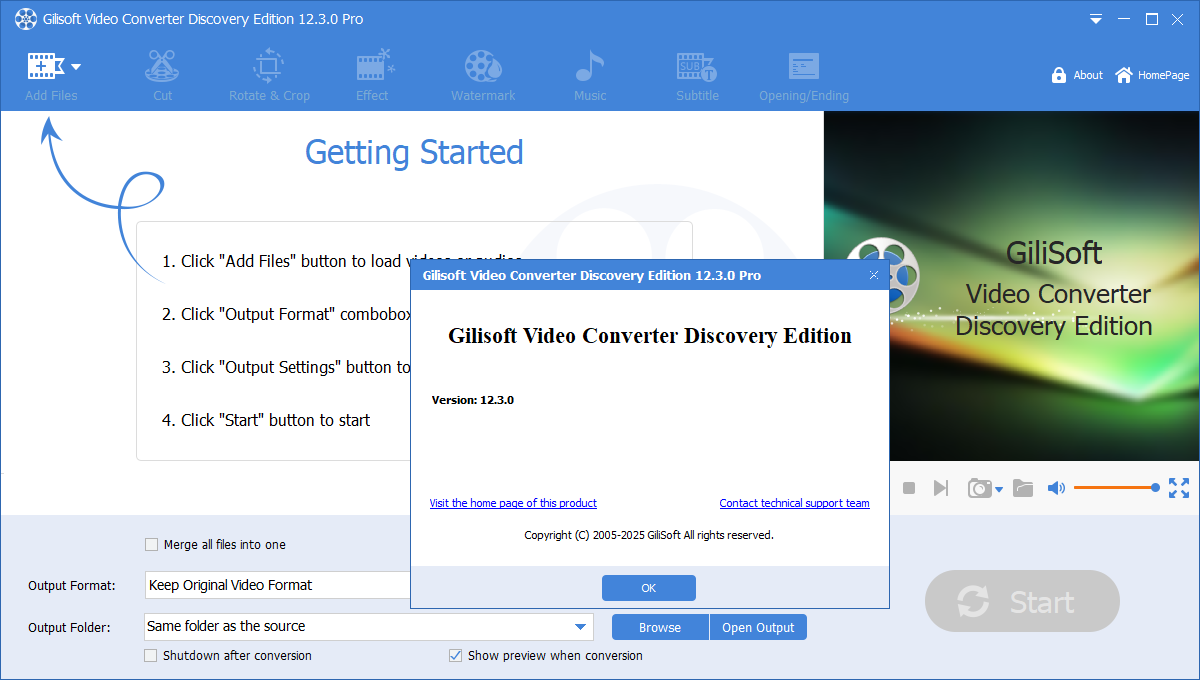Click step 4 'Click Start button' text
Screen dimensions: 1200x680
coord(266,420)
